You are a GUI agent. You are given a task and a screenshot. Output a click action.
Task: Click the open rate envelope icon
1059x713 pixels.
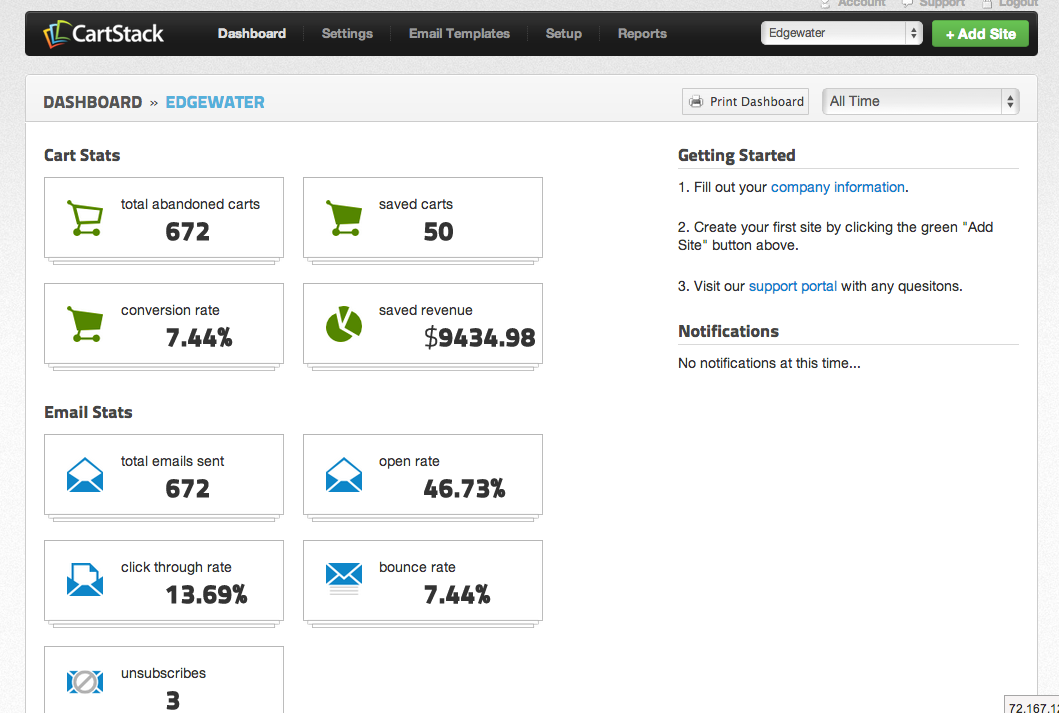[344, 475]
